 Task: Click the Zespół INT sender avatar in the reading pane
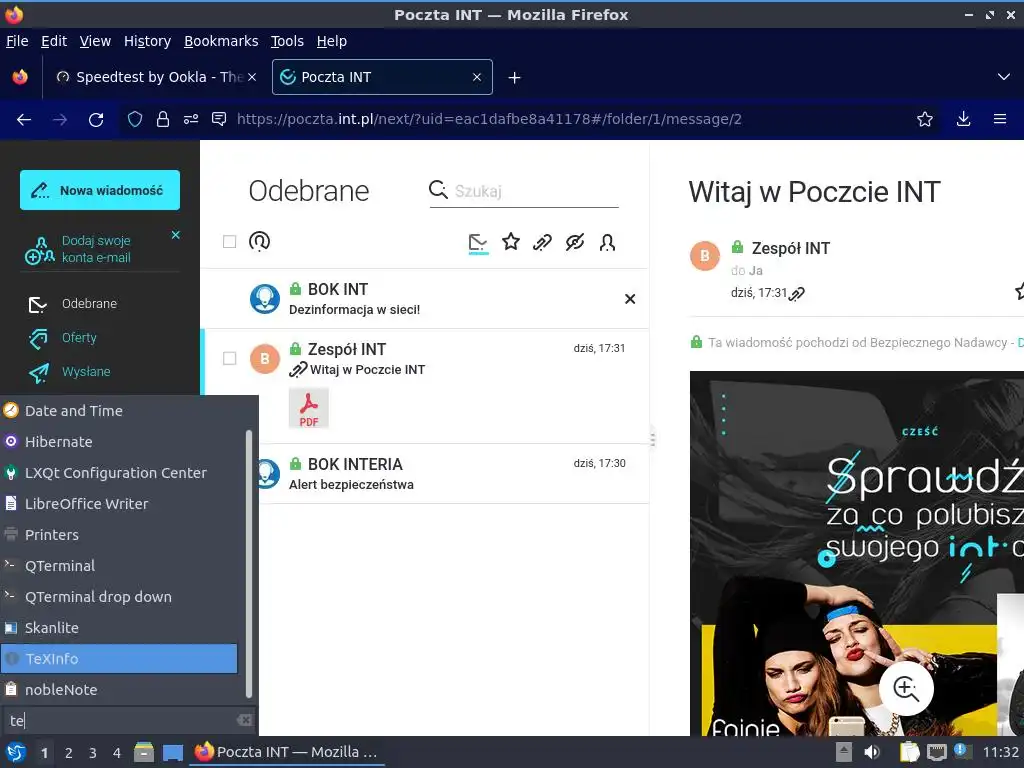pyautogui.click(x=705, y=256)
